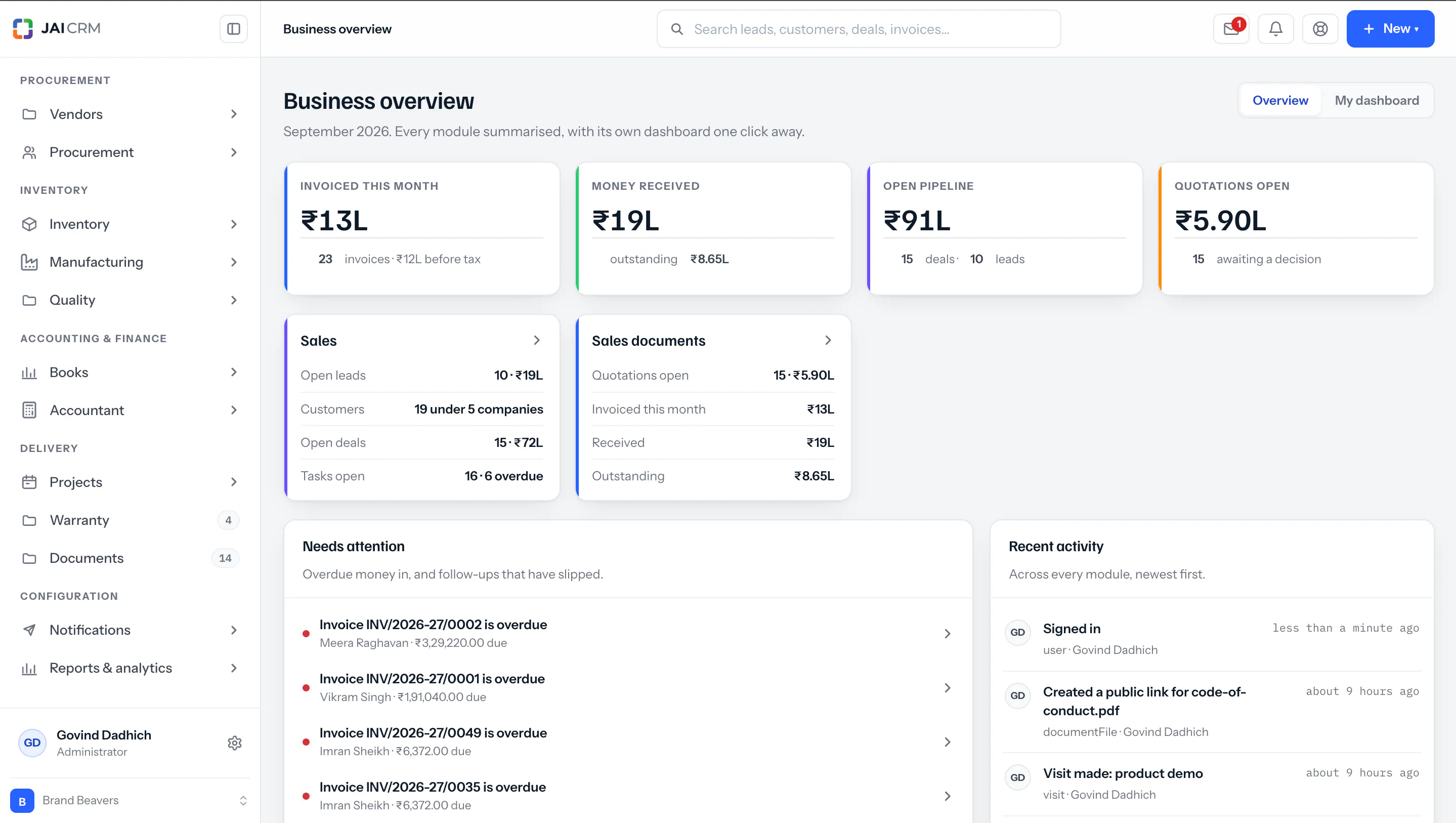Click the Reports & analytics chart icon
The height and width of the screenshot is (823, 1456).
29,668
